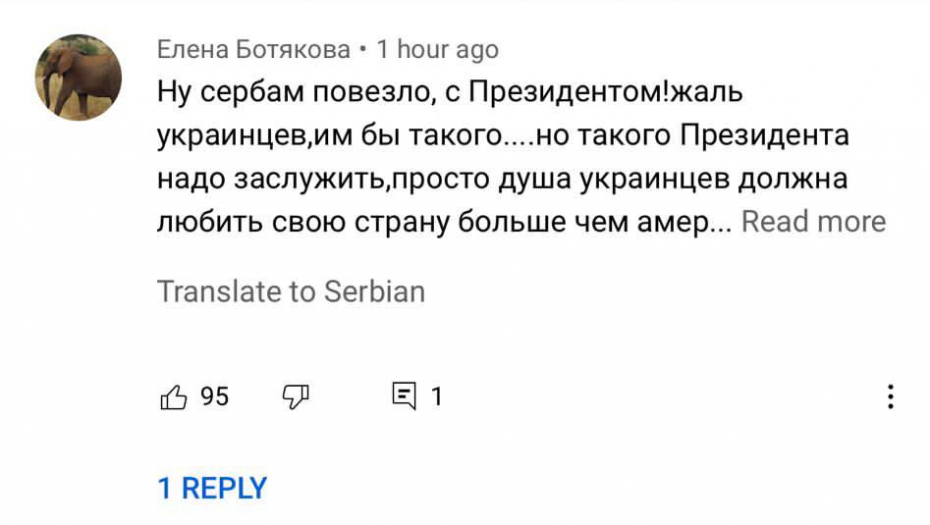Click the truncating ellipsis before Read more
Viewport: 930px width, 525px height.
pos(722,224)
